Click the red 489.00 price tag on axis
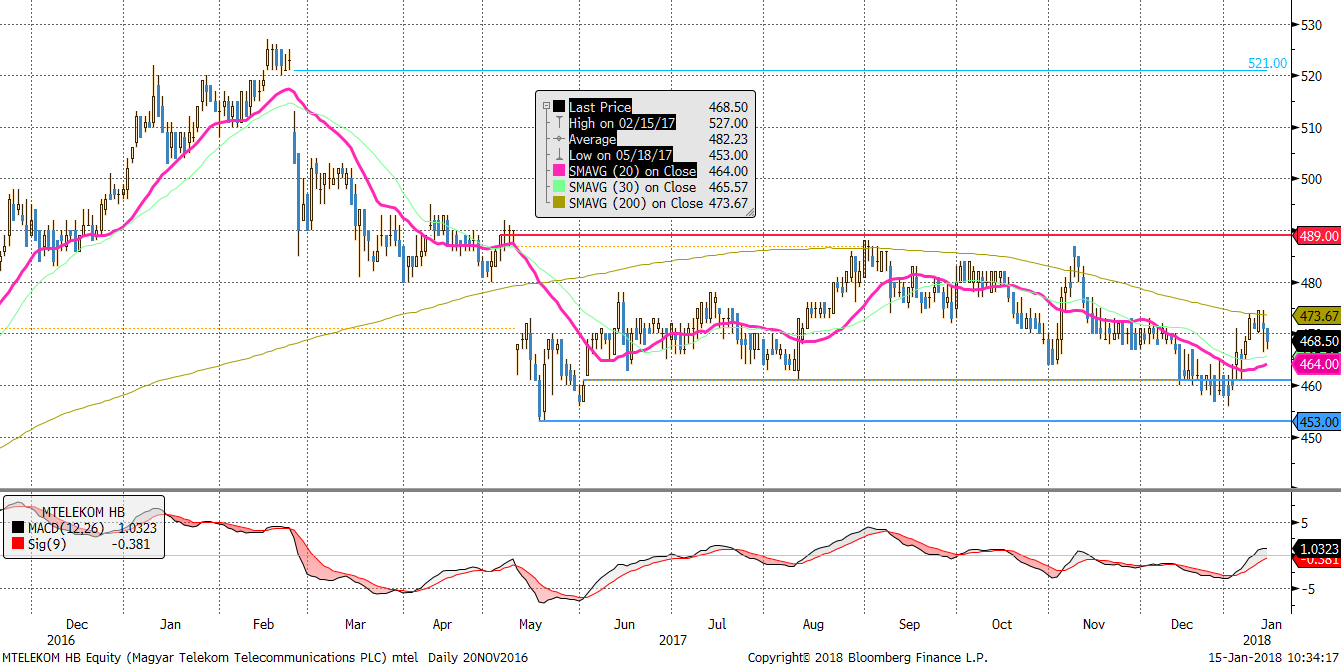 tap(1317, 236)
